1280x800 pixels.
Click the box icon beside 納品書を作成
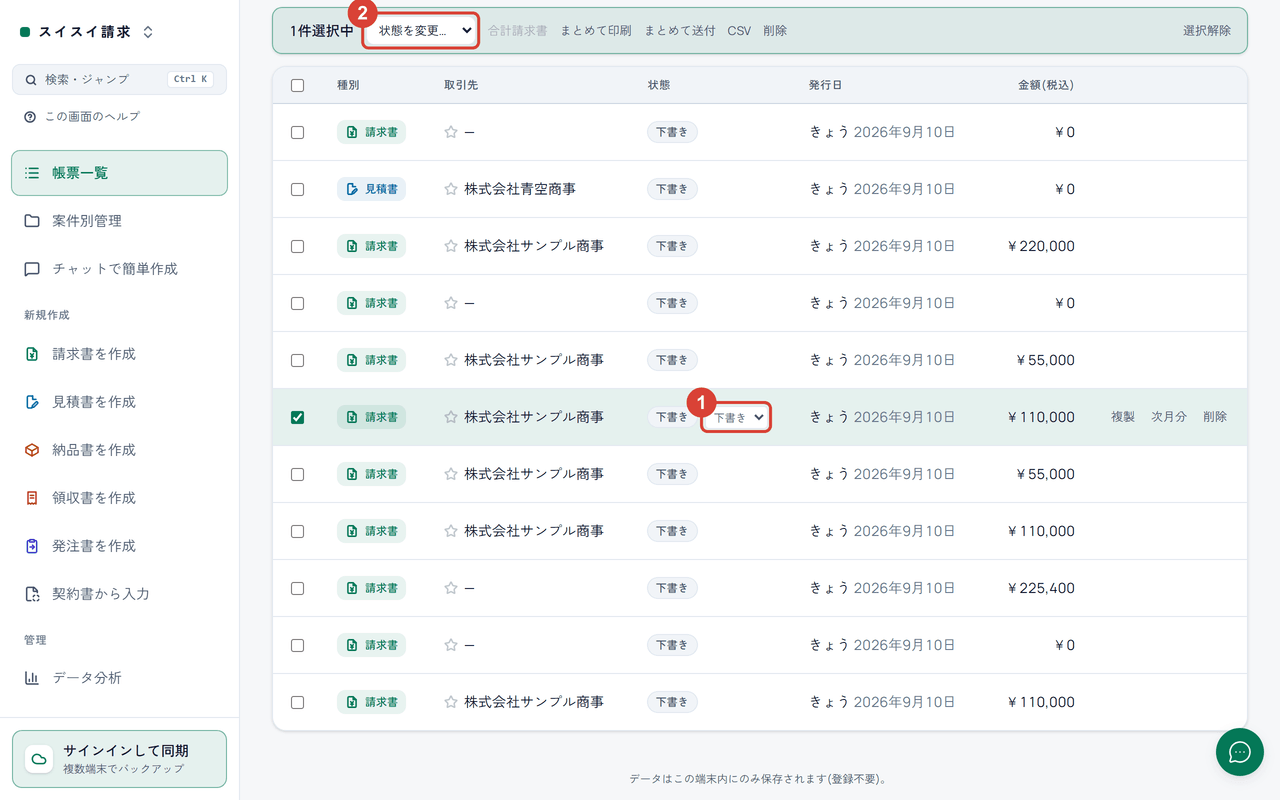pyautogui.click(x=32, y=450)
